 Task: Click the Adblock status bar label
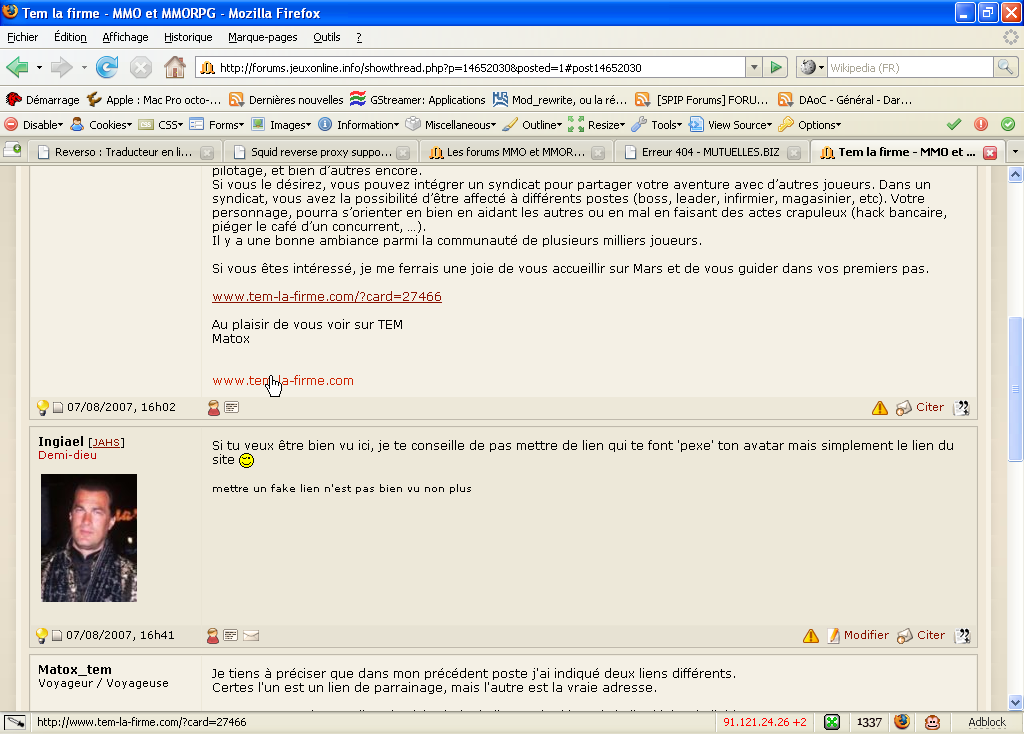pos(987,722)
